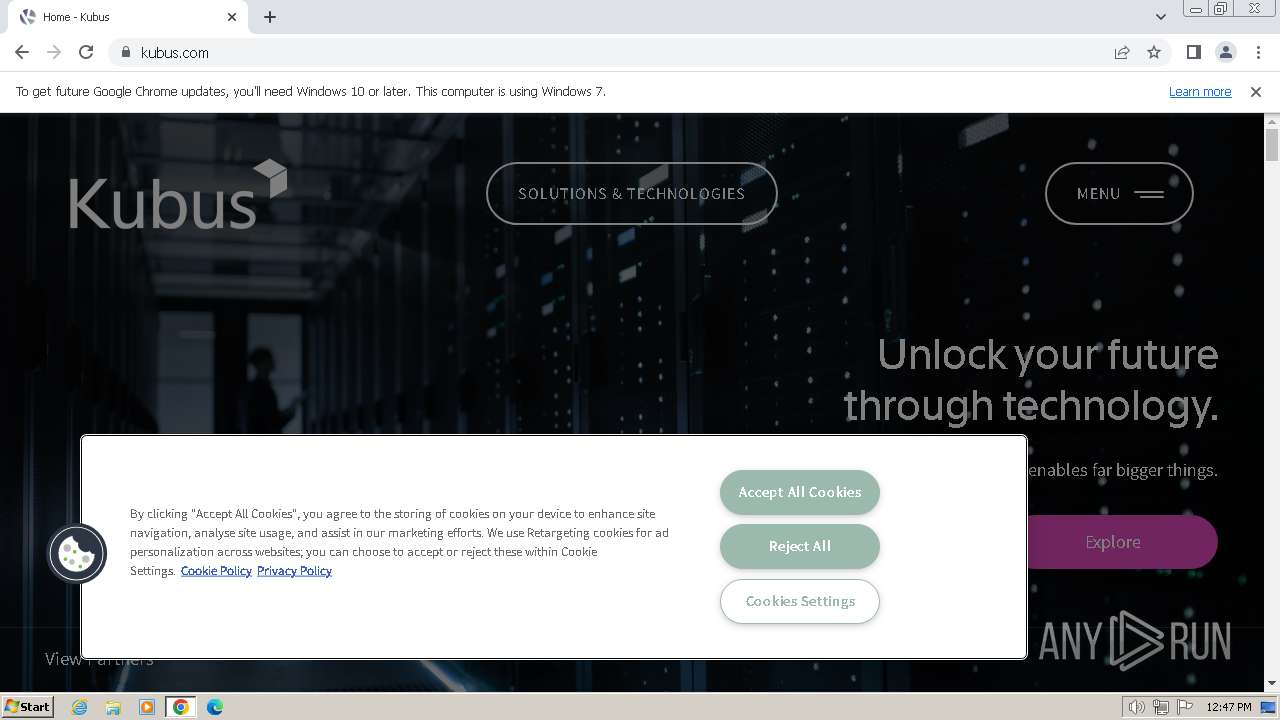The image size is (1280, 720).
Task: Click Reject All cookies button
Action: pyautogui.click(x=800, y=546)
